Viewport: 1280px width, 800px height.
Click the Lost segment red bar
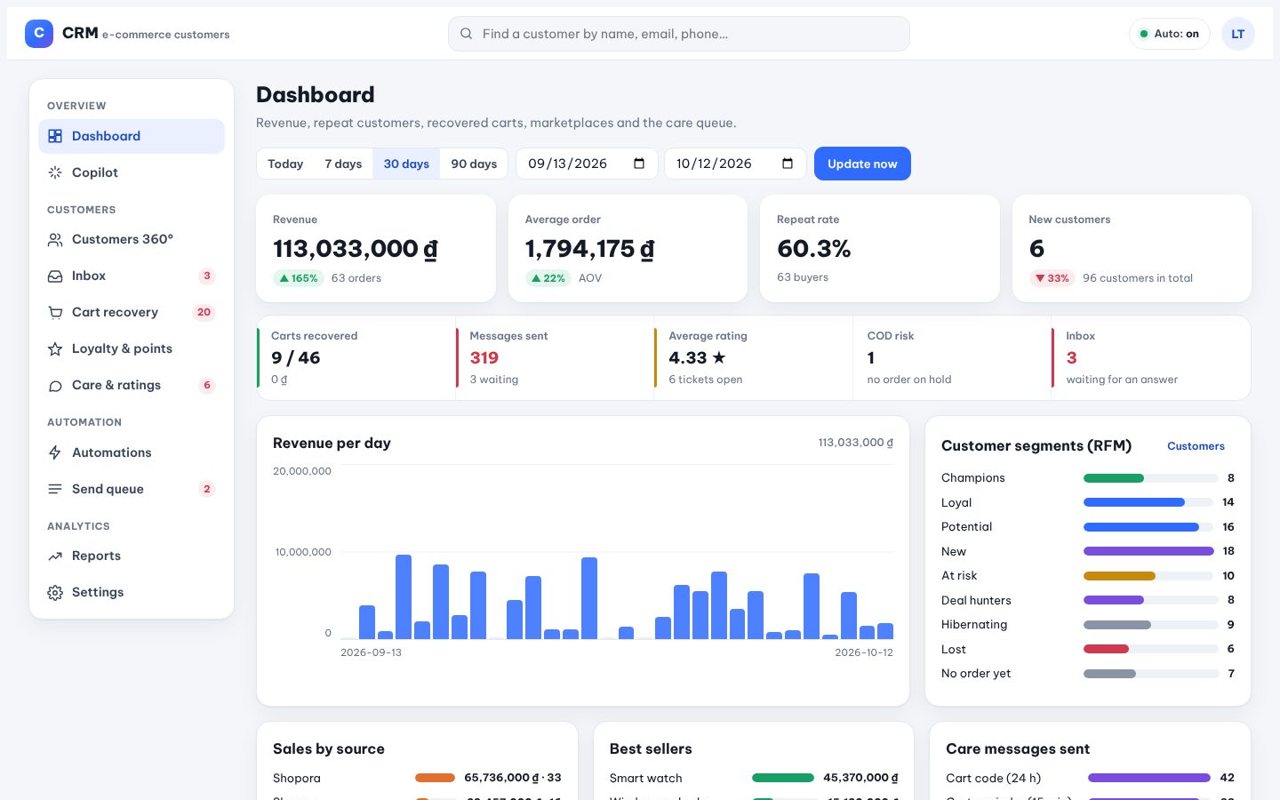point(1106,649)
